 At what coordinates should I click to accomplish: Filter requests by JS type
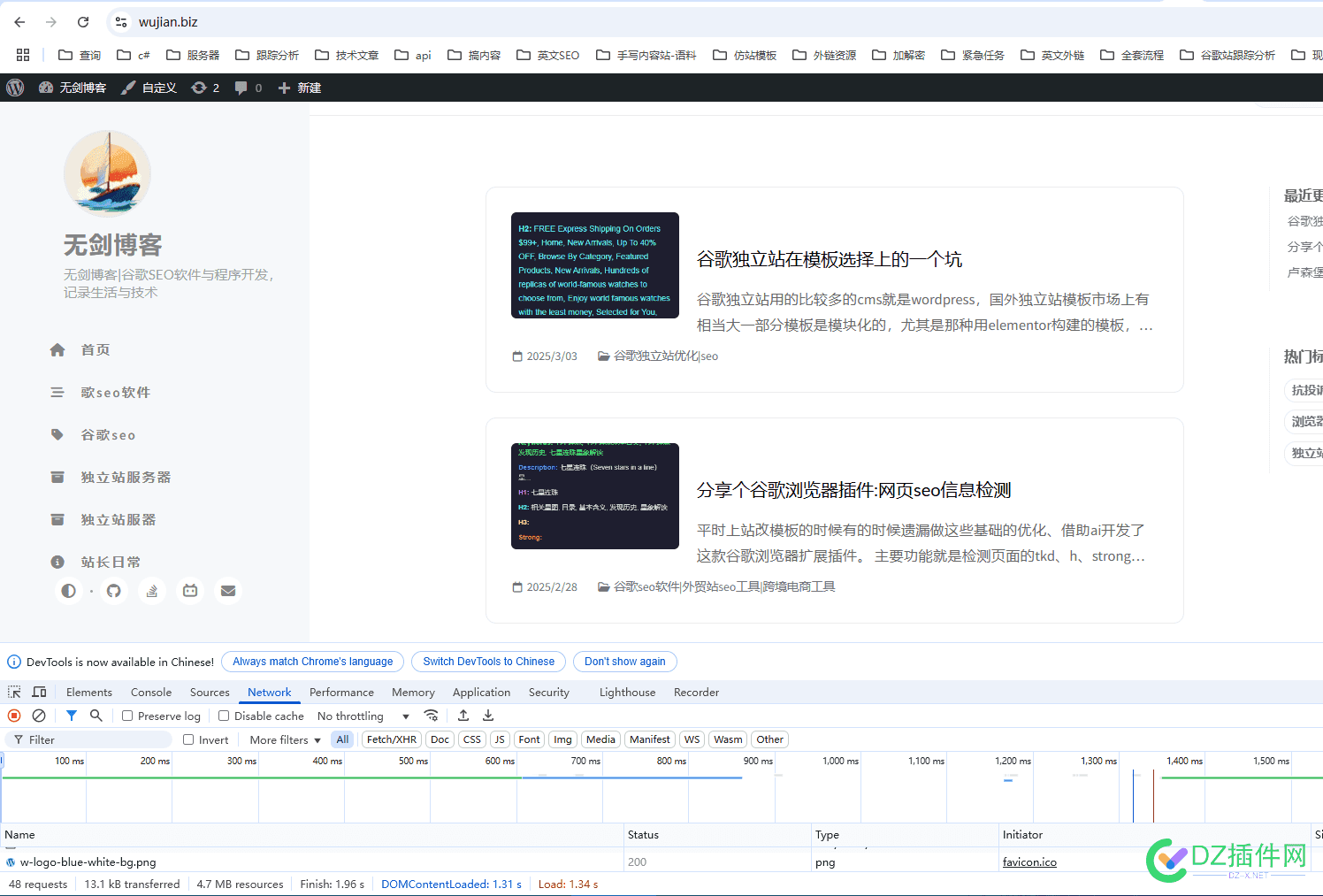click(500, 739)
